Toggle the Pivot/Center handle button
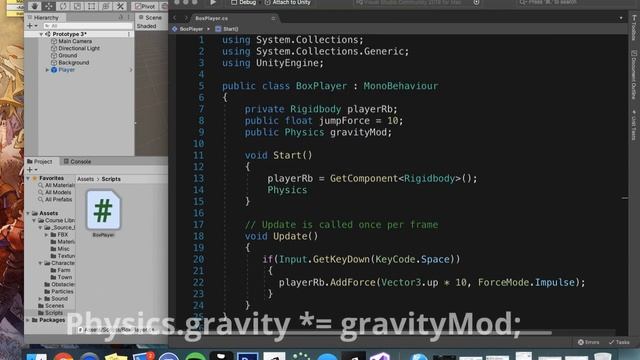This screenshot has width=640, height=360. tap(145, 6)
